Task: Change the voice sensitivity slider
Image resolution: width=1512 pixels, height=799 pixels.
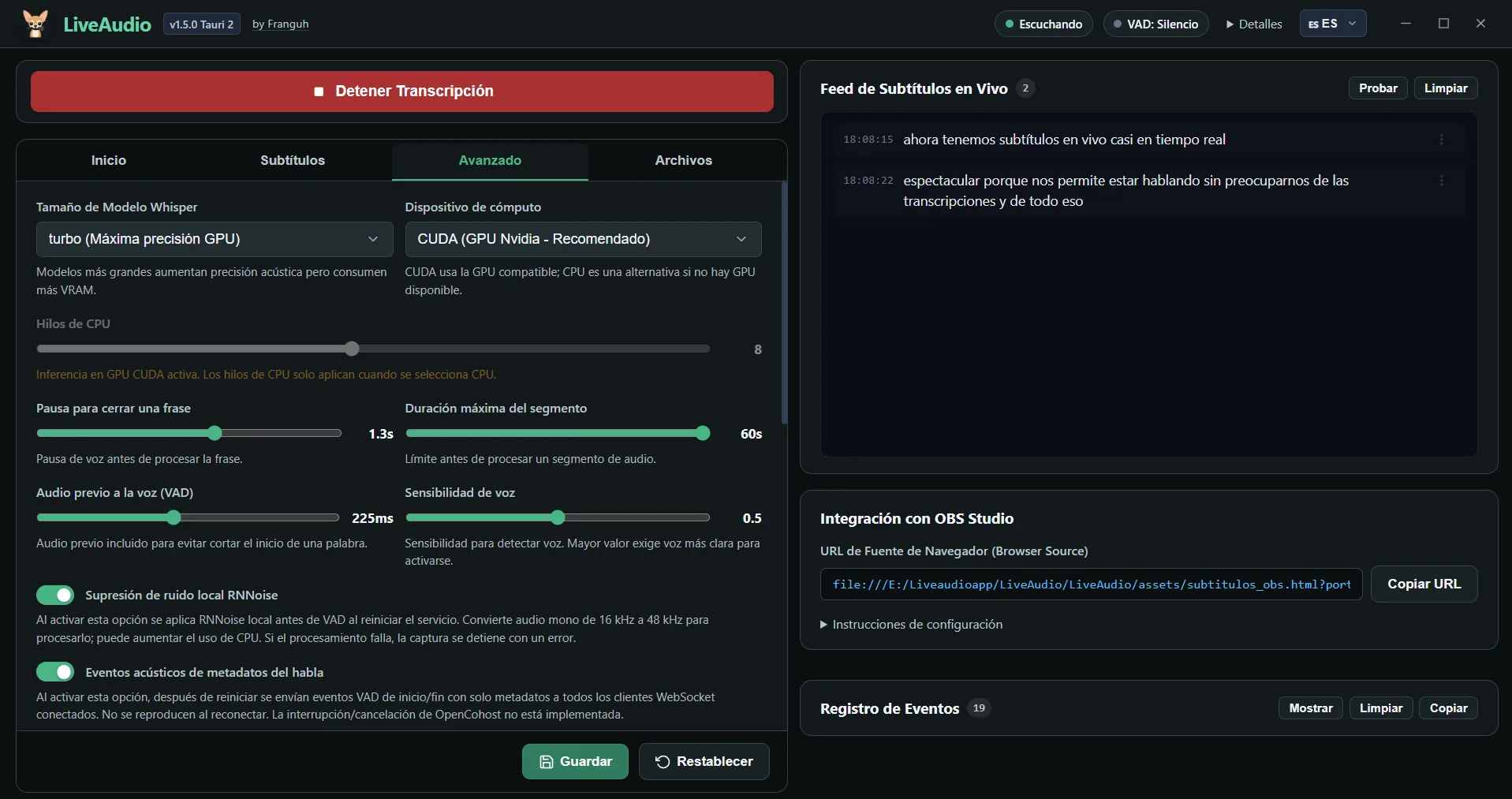Action: point(558,517)
